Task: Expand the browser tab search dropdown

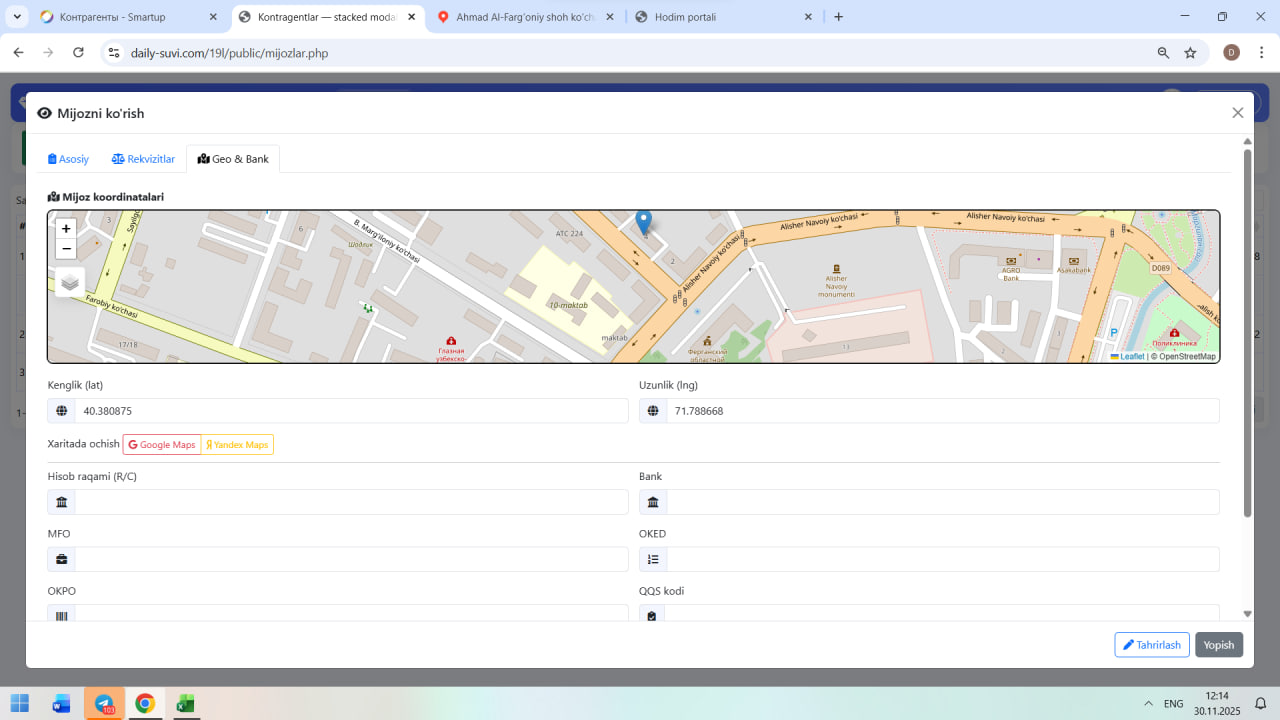Action: pyautogui.click(x=17, y=17)
